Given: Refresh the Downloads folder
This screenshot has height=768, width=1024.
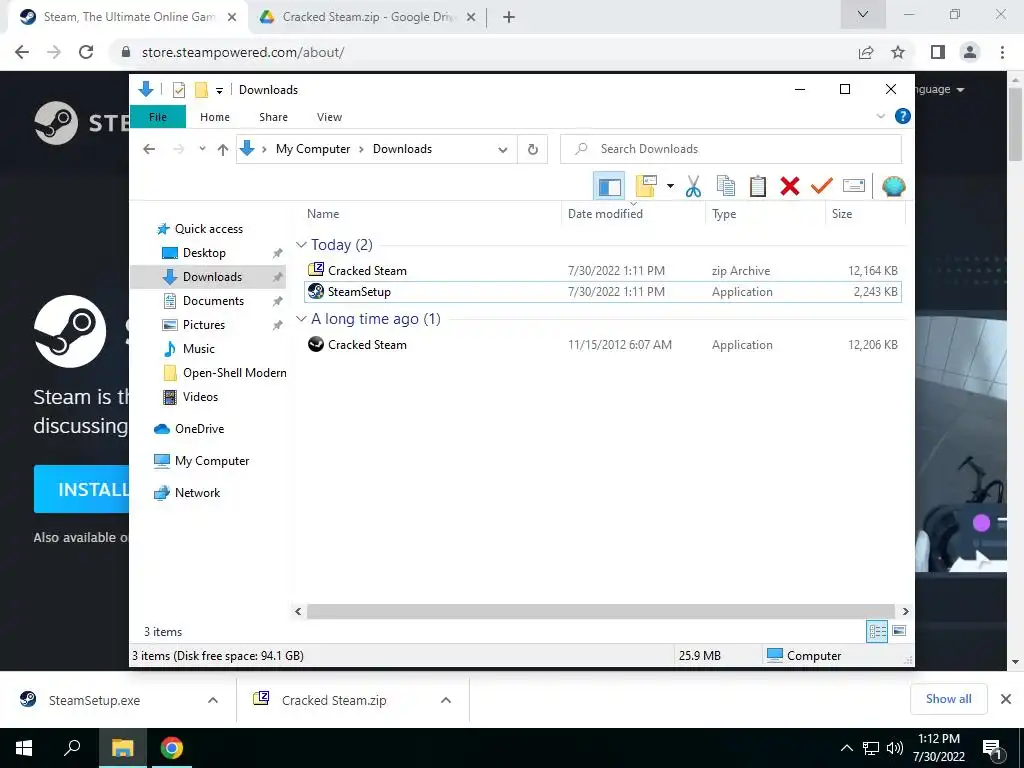Looking at the screenshot, I should tap(533, 150).
